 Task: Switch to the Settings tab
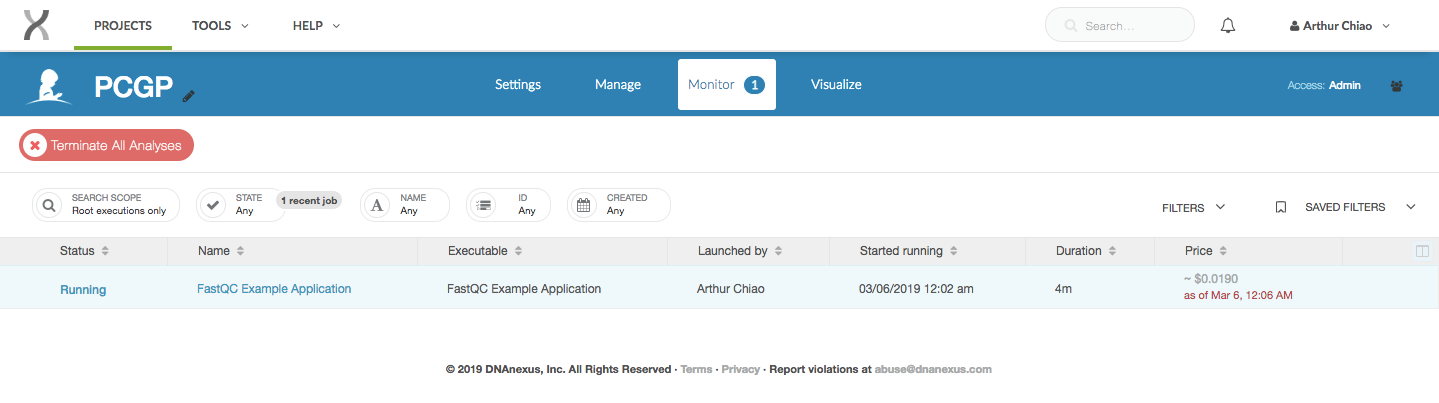click(518, 85)
